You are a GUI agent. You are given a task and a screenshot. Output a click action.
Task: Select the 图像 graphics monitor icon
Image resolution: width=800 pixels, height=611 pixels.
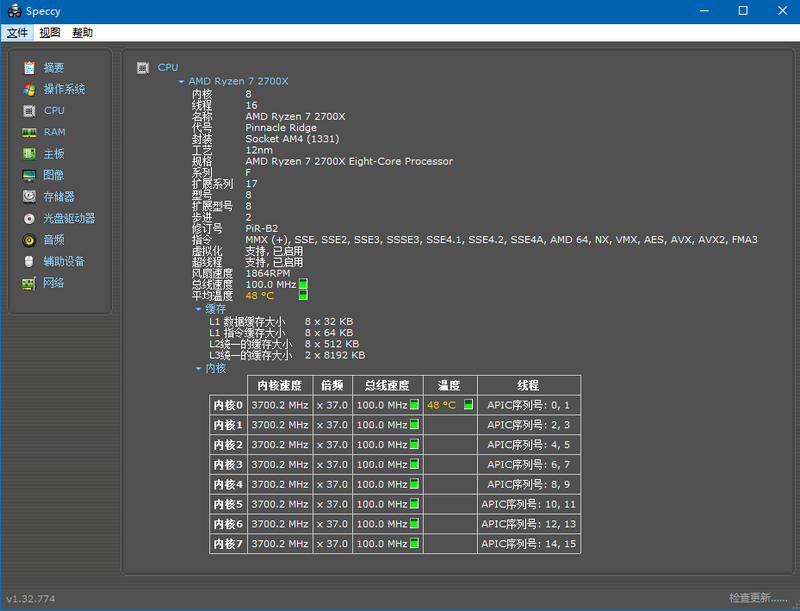29,175
